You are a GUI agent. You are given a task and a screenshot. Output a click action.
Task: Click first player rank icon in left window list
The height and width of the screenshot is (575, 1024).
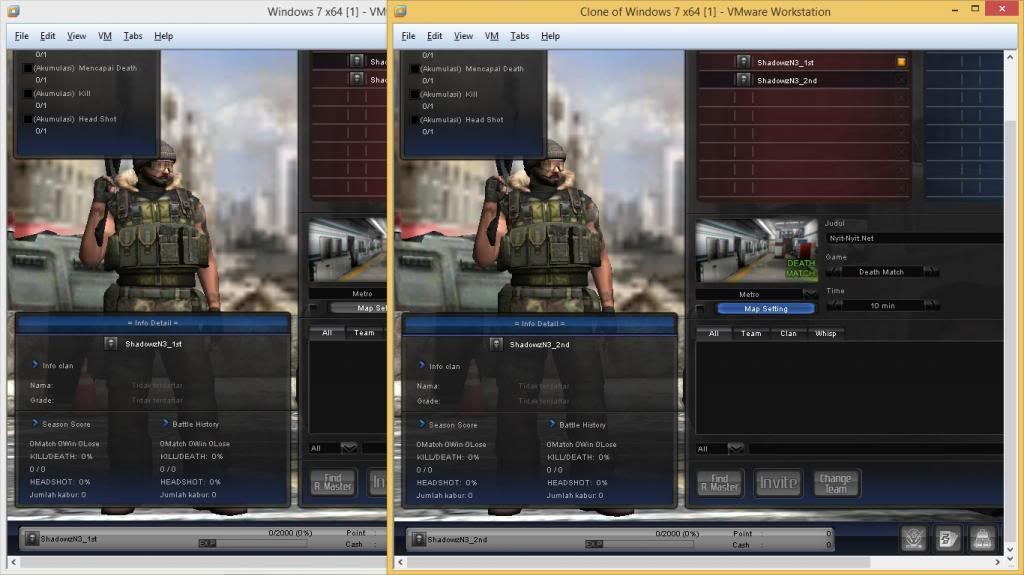356,61
